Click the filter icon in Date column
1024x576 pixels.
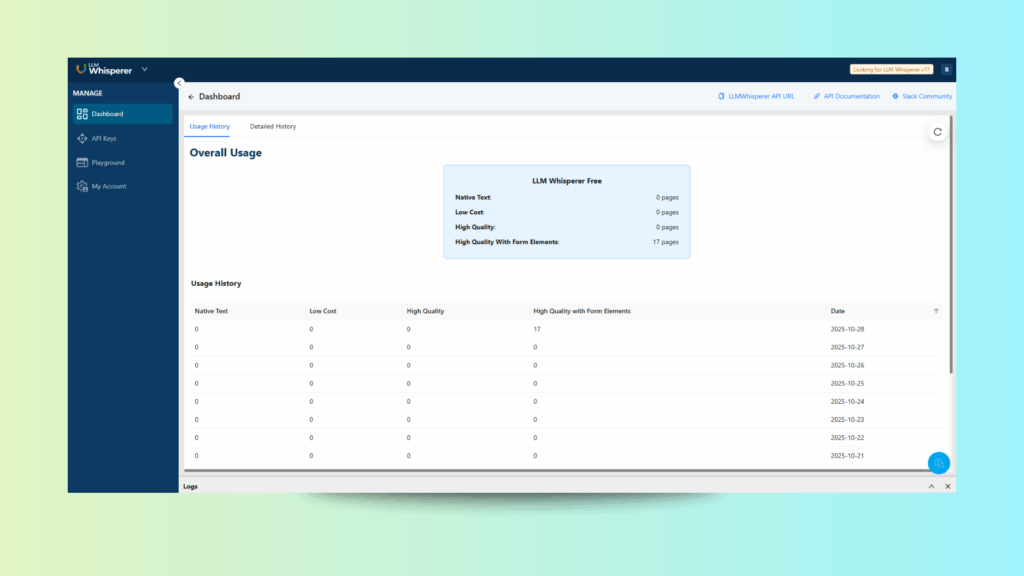tap(936, 311)
